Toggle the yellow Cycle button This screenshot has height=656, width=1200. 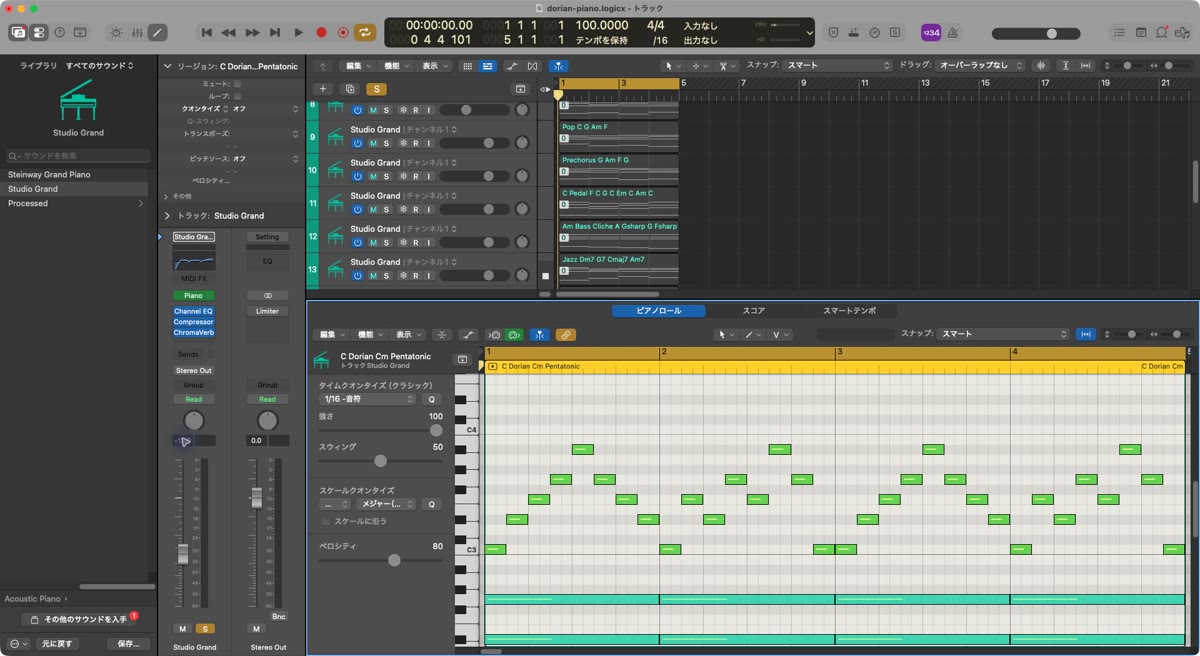click(x=365, y=32)
